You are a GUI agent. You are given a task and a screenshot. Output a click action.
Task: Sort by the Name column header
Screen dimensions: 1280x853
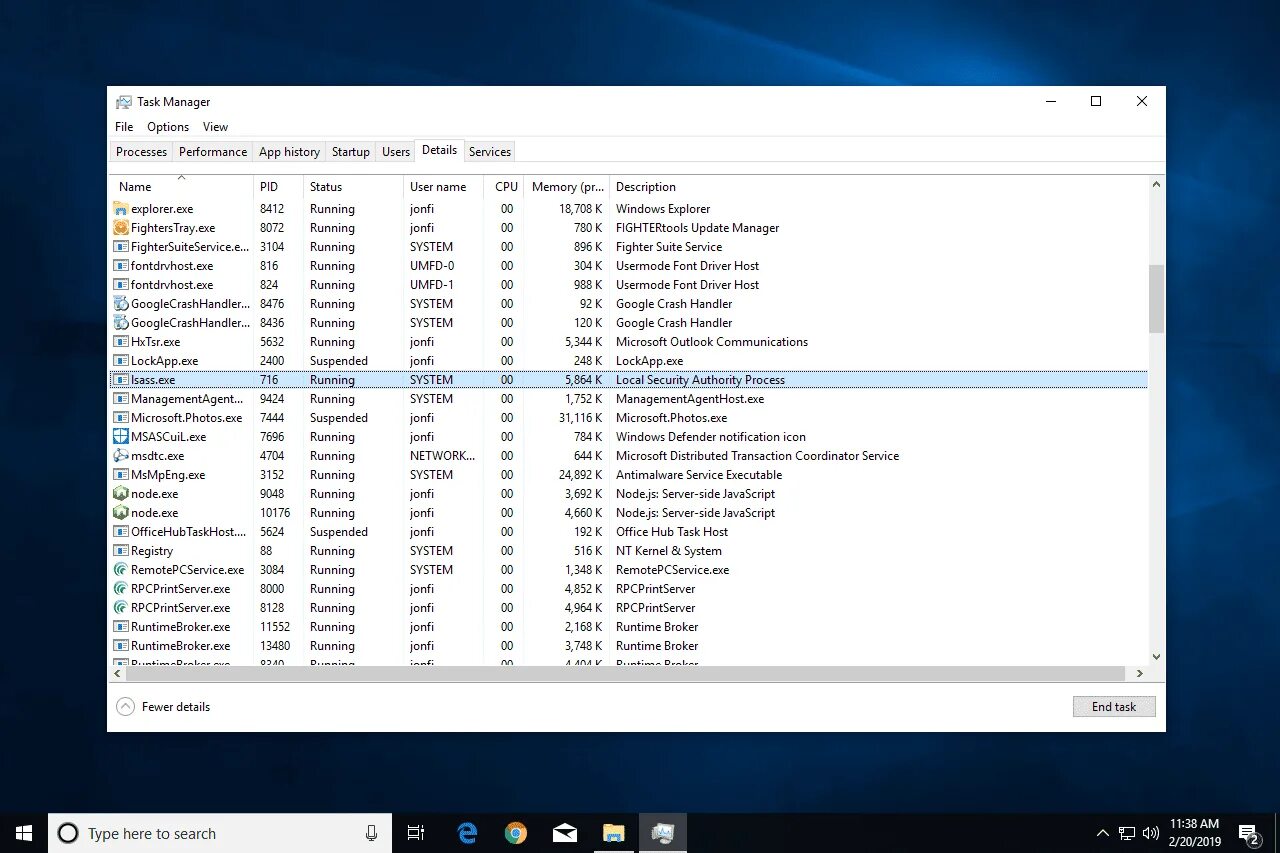(181, 187)
